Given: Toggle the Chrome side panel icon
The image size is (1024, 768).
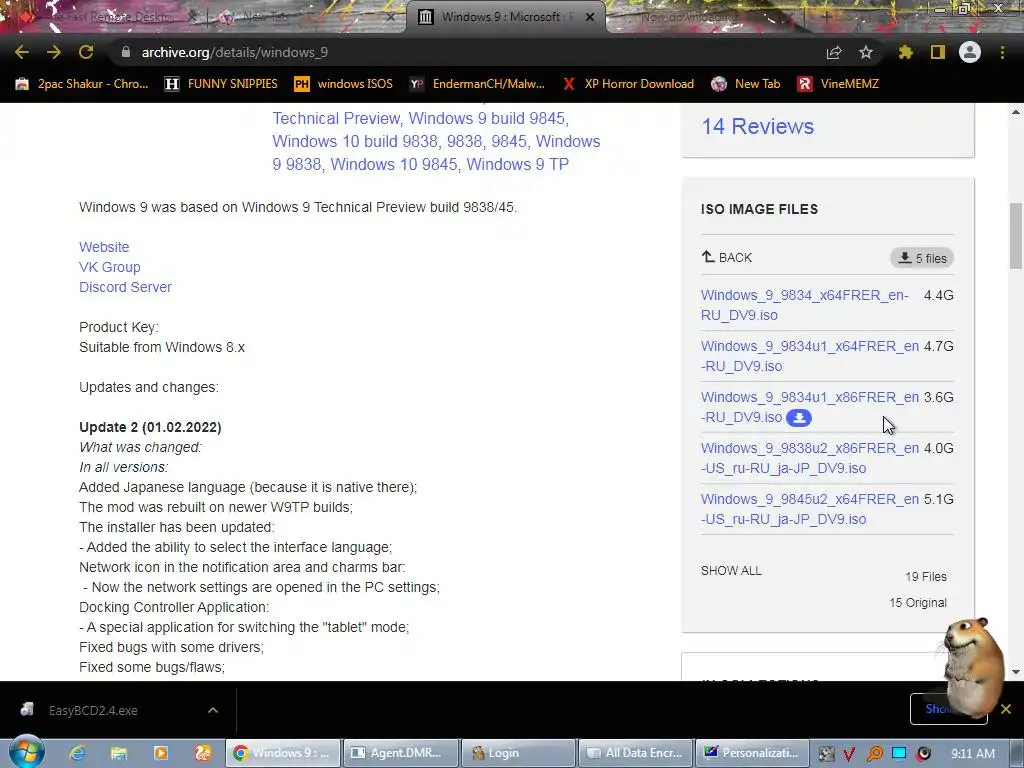Looking at the screenshot, I should coord(938,52).
